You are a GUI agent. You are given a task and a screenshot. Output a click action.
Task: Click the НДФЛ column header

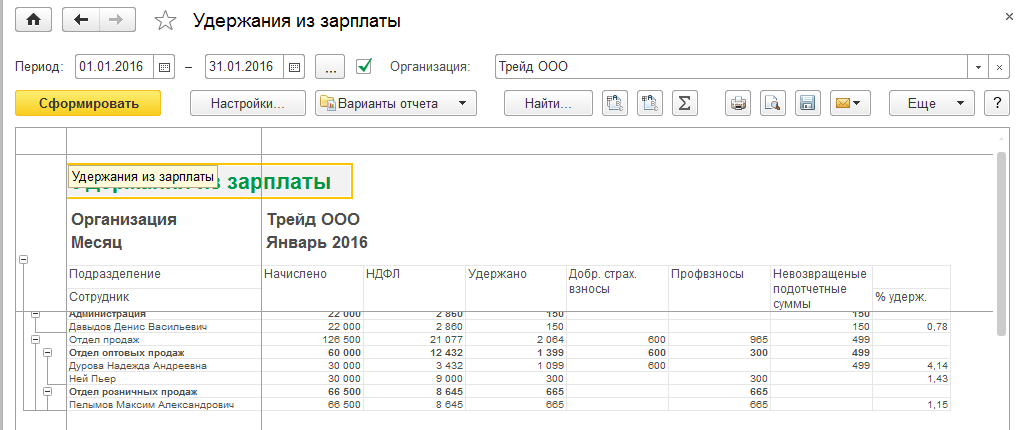pos(414,288)
